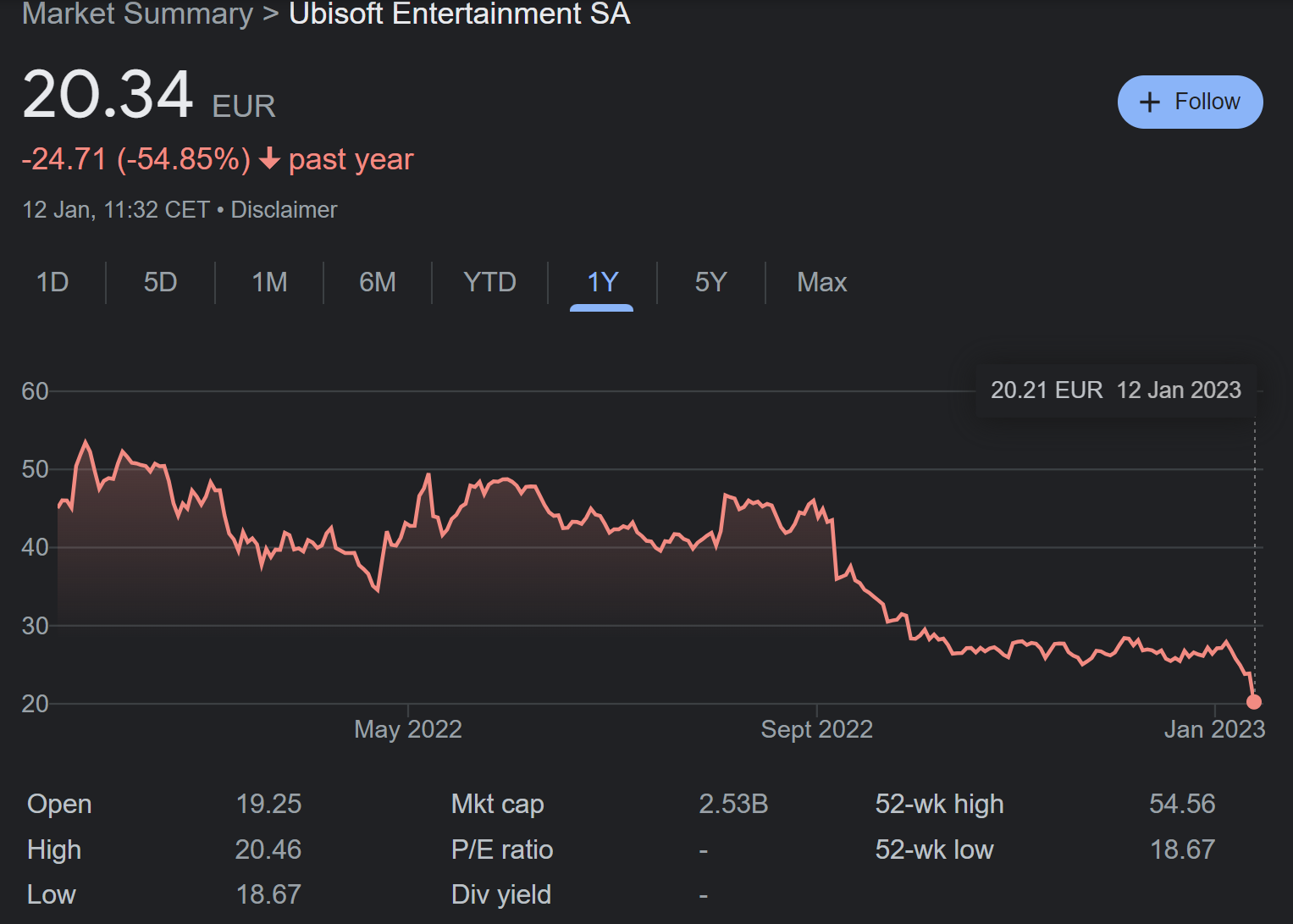Click the May 2022 axis label
The image size is (1293, 924).
408,729
